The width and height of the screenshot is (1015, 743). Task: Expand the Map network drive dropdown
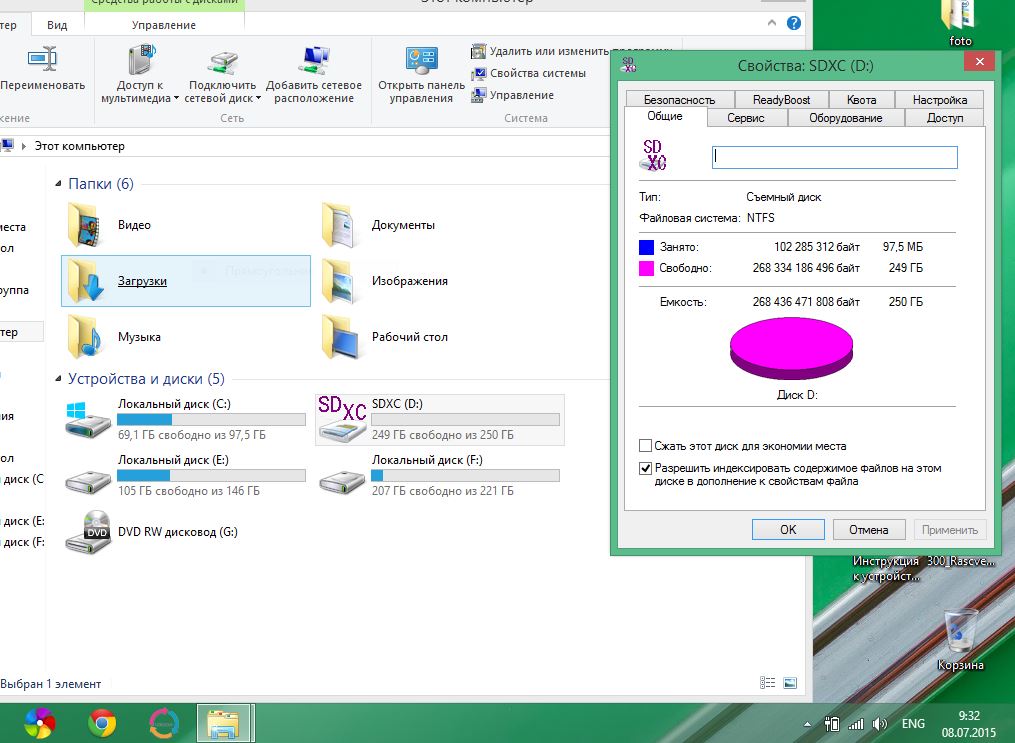pos(258,99)
